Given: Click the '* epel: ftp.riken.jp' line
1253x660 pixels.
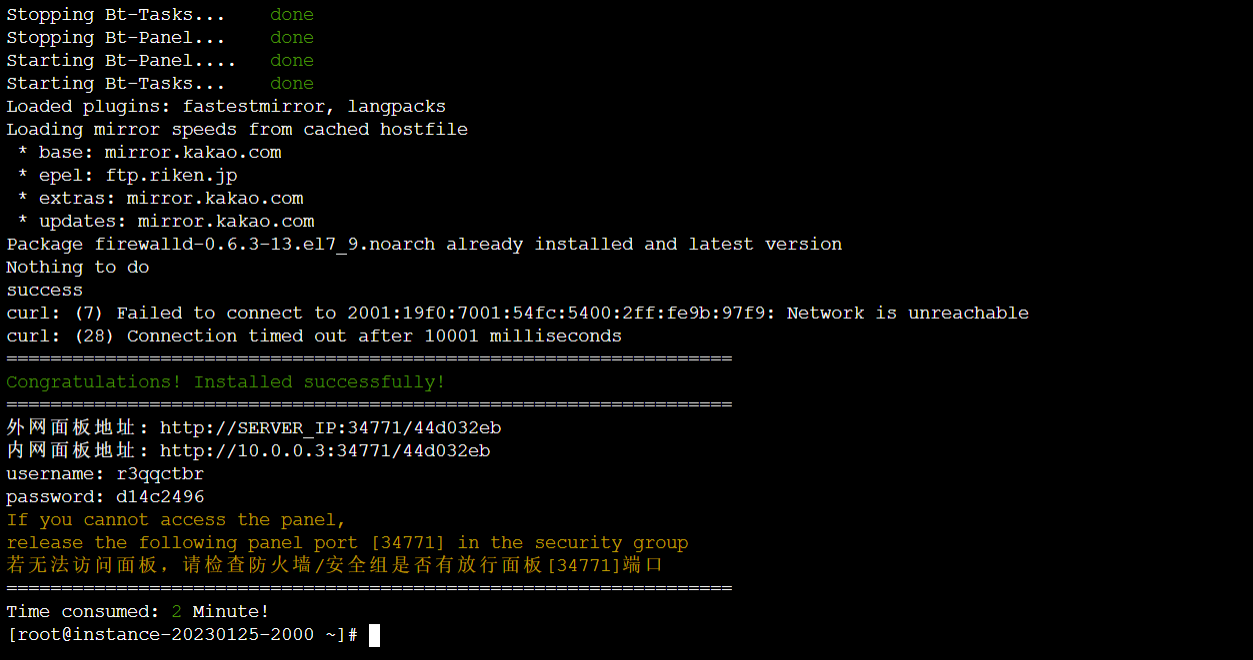Looking at the screenshot, I should [x=127, y=175].
